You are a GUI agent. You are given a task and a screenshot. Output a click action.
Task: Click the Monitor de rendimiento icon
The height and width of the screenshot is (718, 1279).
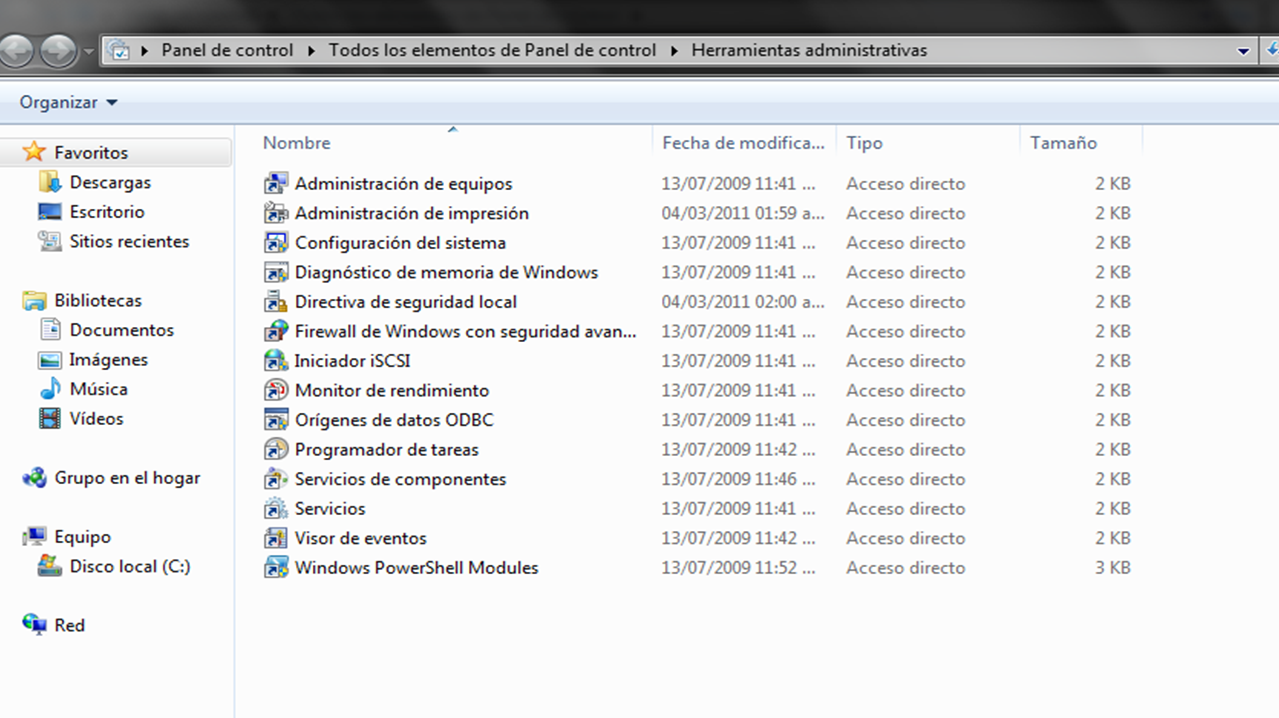[276, 391]
